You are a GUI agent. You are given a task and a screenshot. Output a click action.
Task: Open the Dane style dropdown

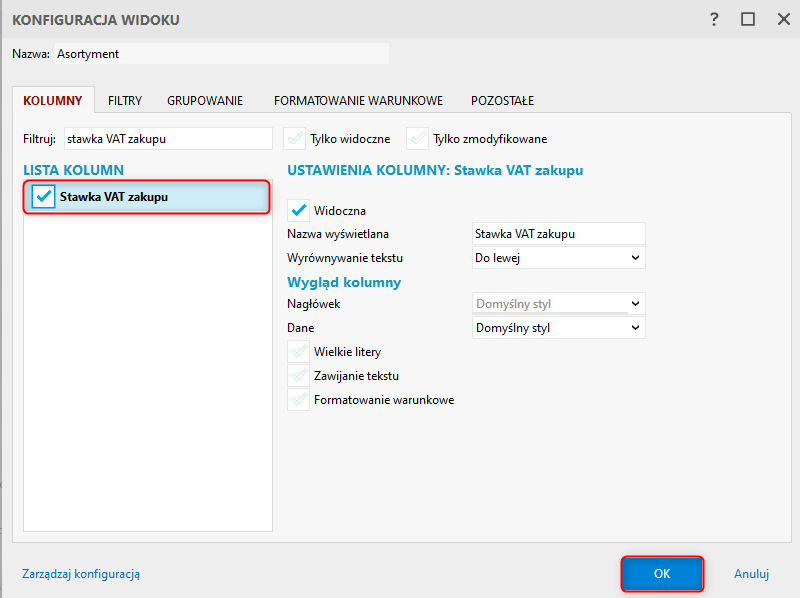tap(559, 328)
